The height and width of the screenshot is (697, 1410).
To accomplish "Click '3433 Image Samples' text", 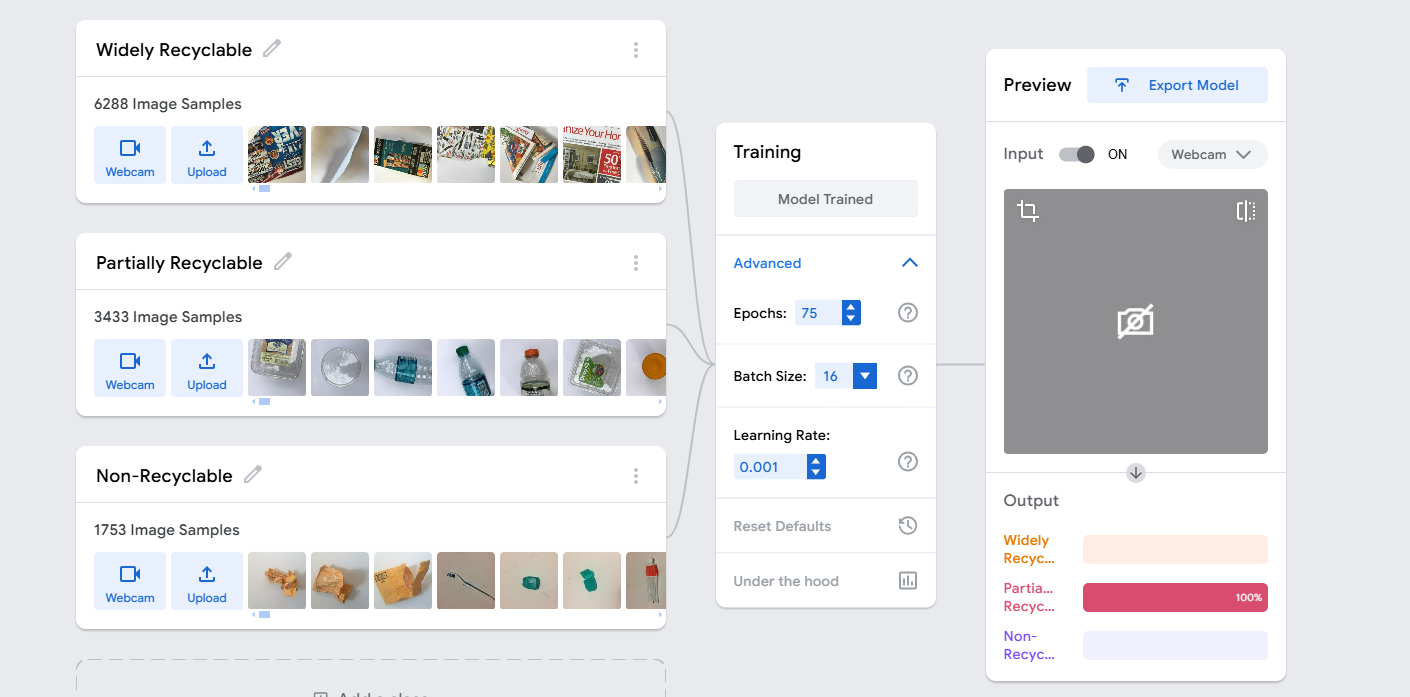I will point(168,317).
